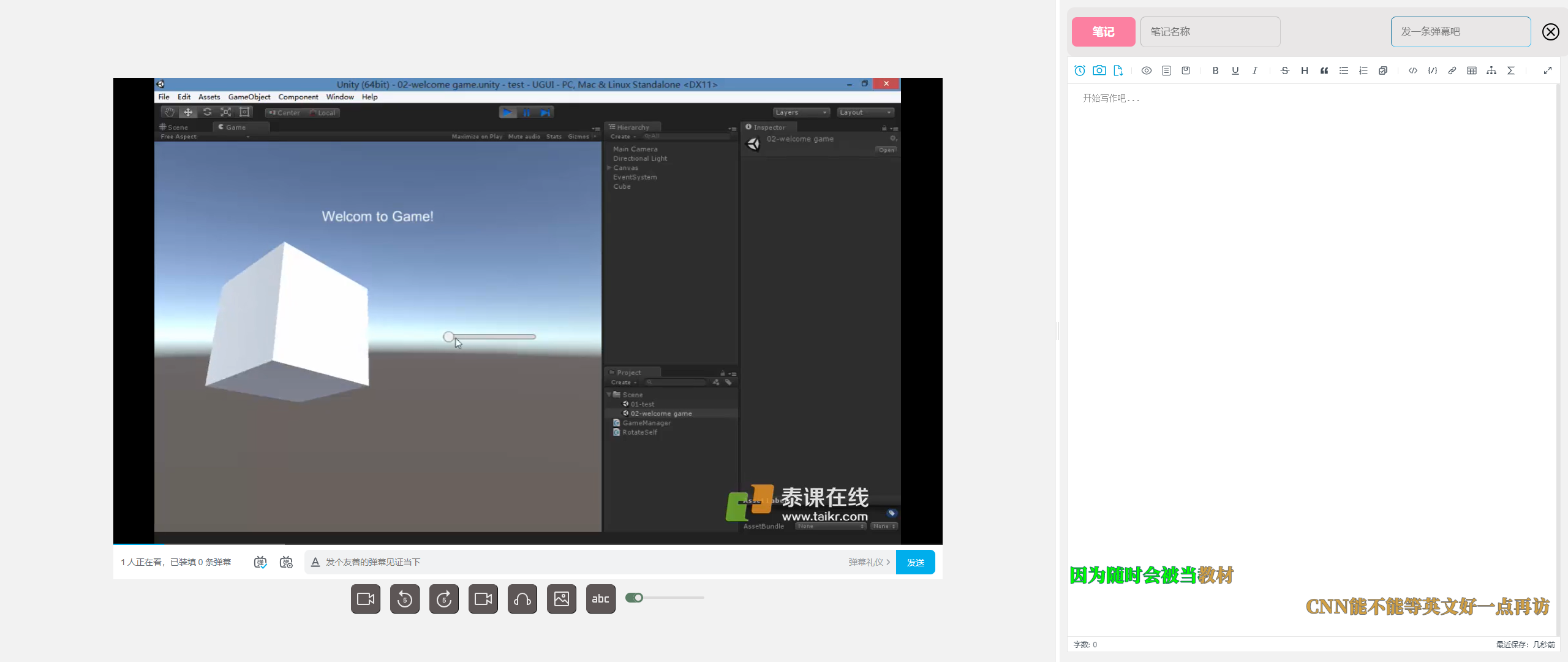Click the picture mode button below the video
The image size is (1568, 662).
tap(562, 599)
